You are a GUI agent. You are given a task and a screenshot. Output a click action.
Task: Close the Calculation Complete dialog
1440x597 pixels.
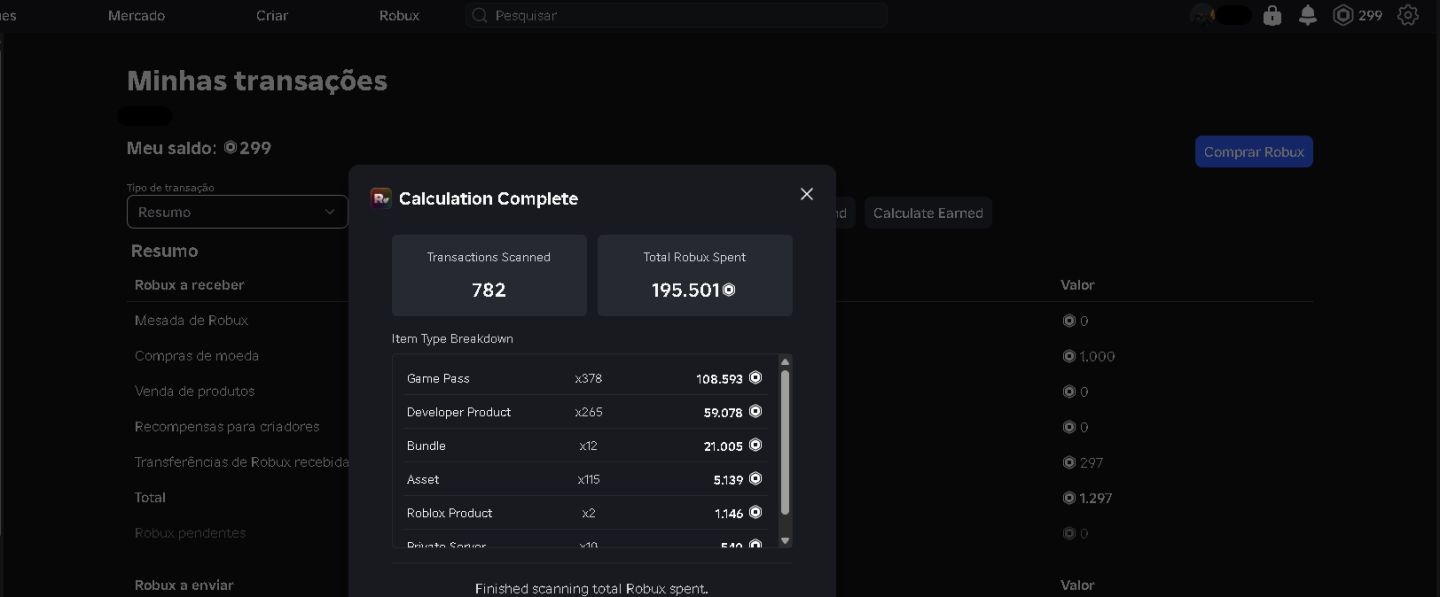pyautogui.click(x=807, y=194)
